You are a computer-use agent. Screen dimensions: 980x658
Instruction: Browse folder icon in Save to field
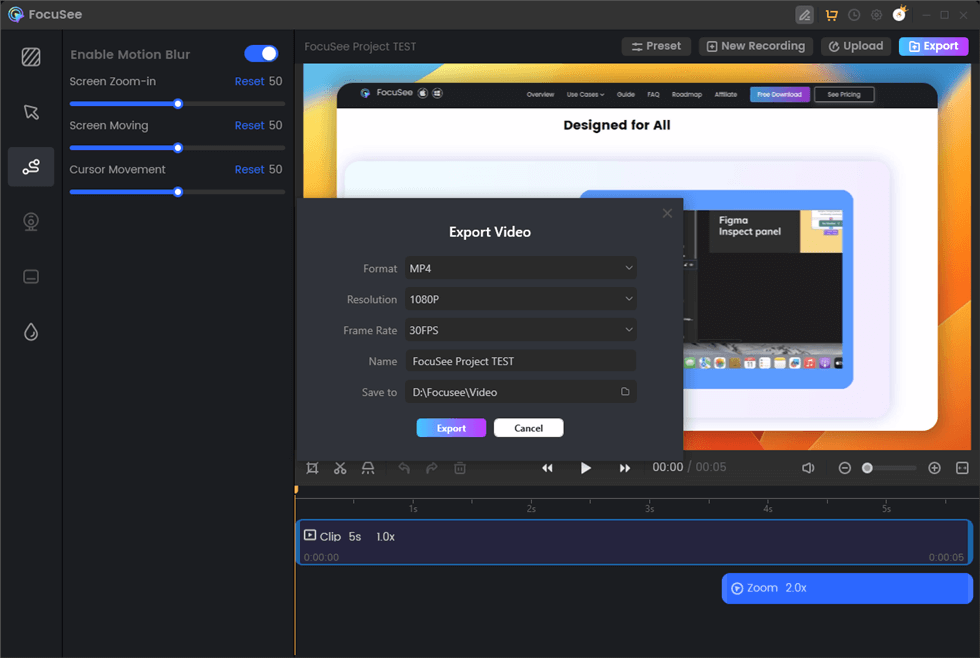tap(625, 392)
